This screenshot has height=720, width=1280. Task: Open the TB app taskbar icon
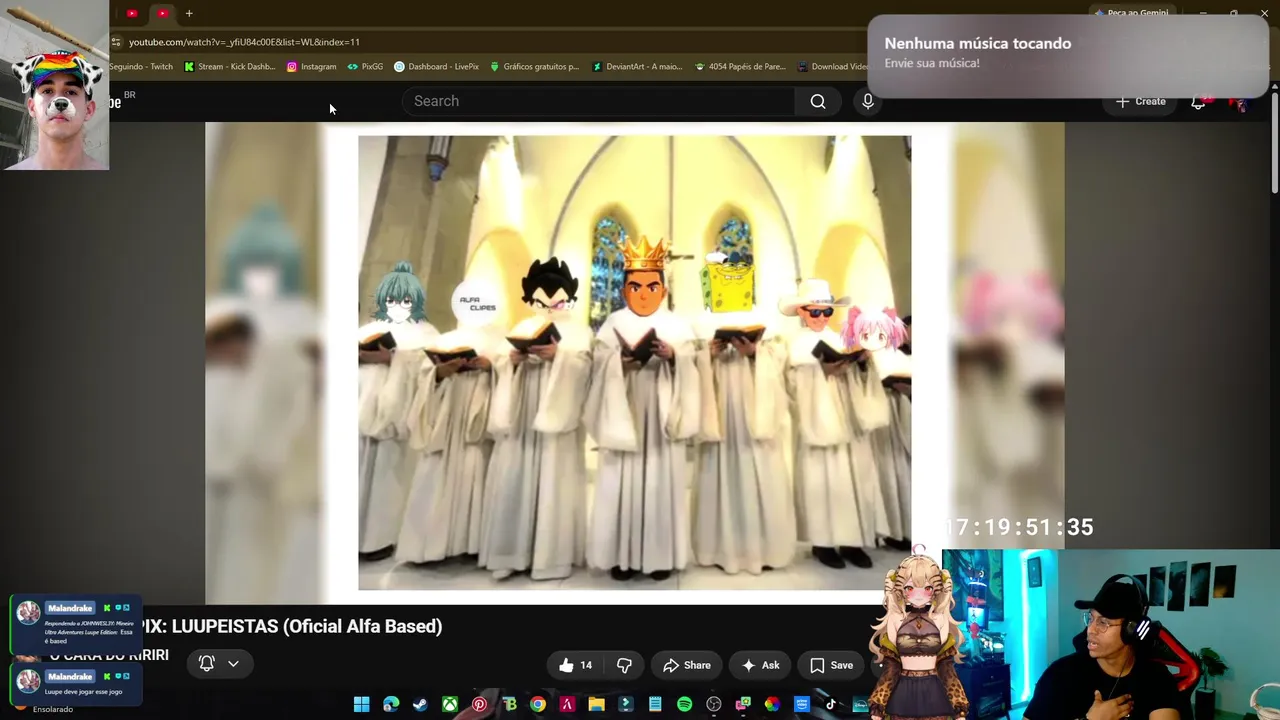click(x=509, y=704)
